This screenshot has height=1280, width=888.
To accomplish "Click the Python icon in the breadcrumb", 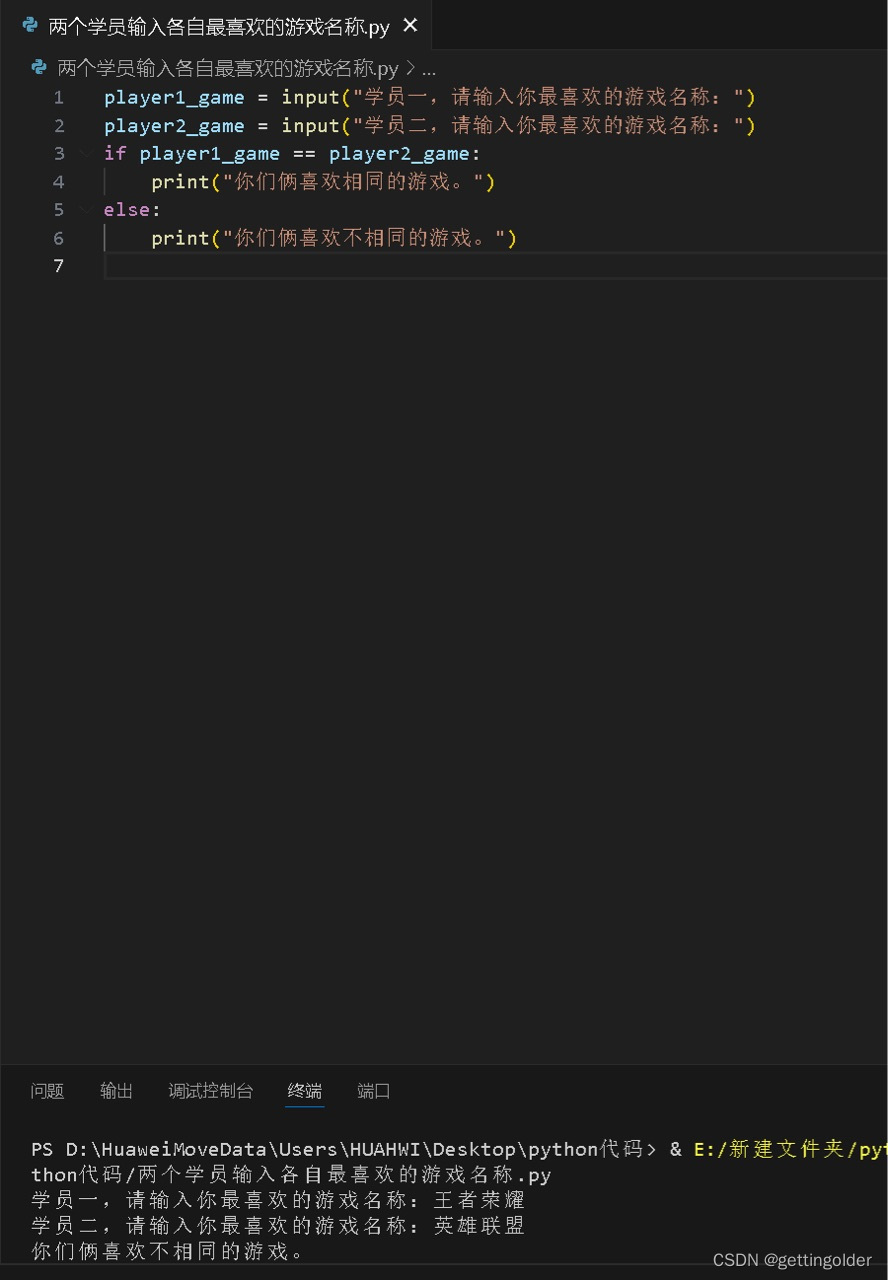I will tap(40, 68).
